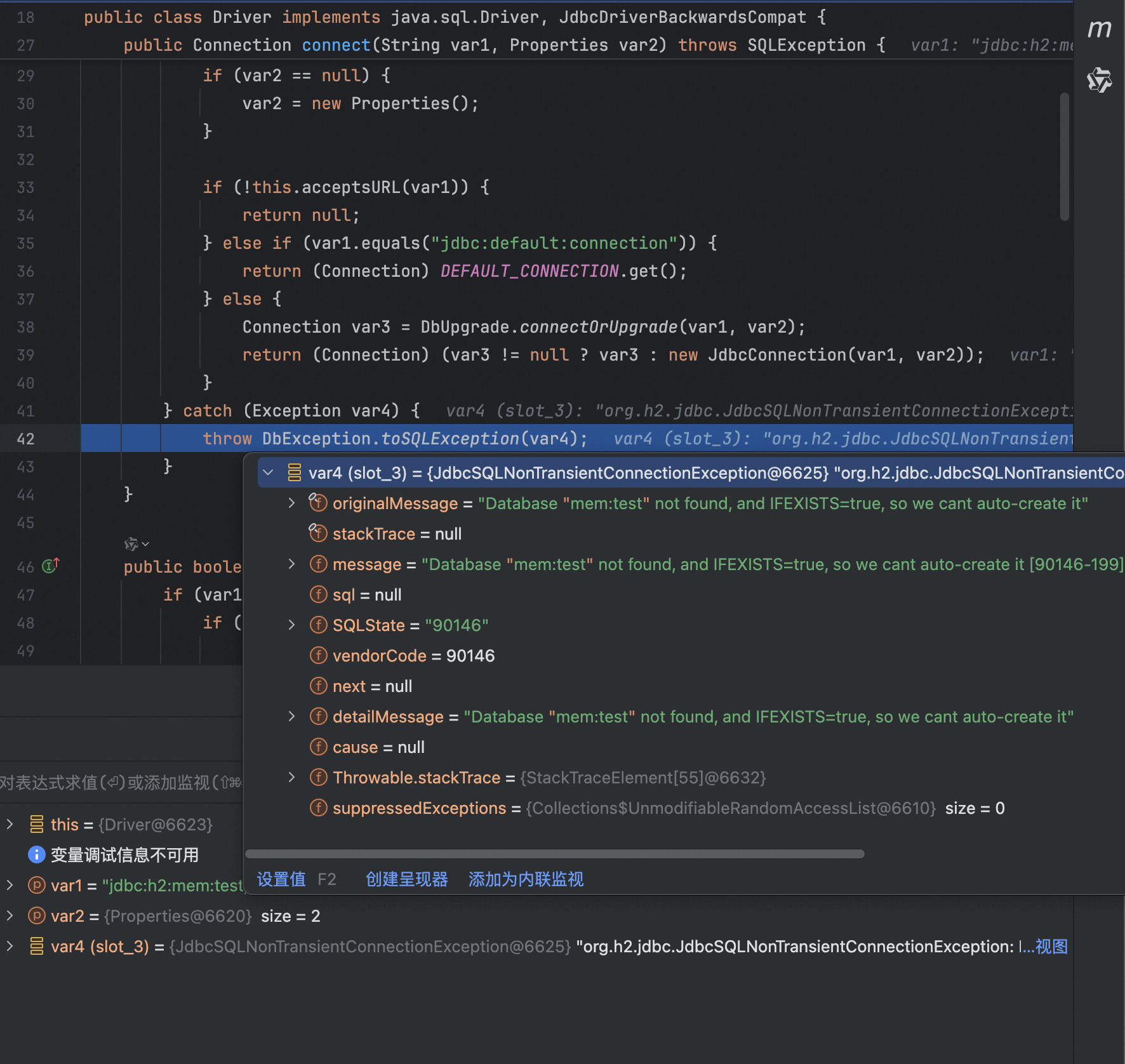Click the expression evaluation input field
The image size is (1125, 1064).
[121, 782]
